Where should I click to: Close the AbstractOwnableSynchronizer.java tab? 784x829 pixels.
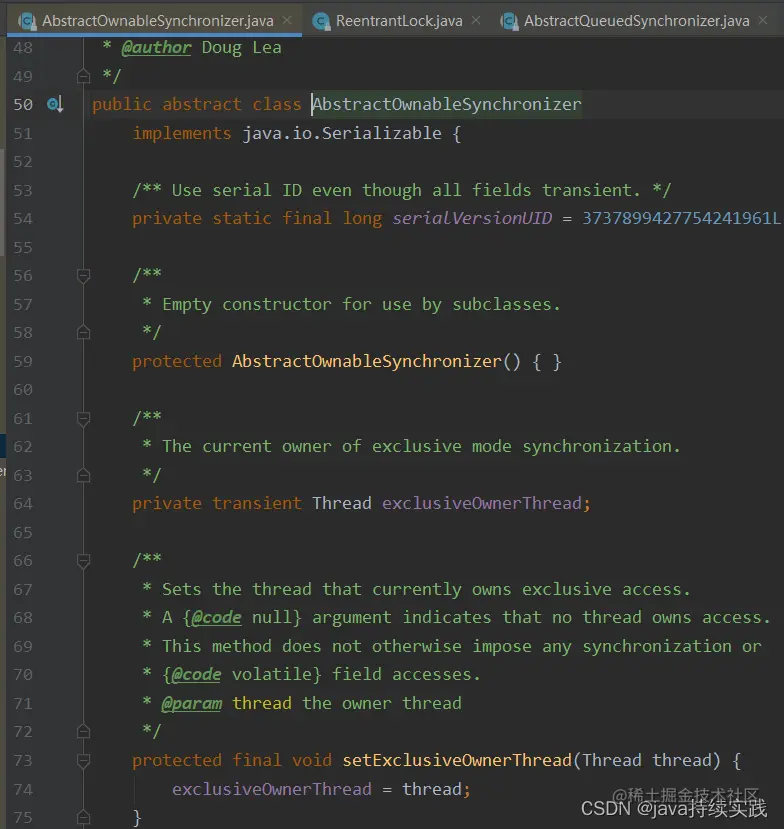pos(287,20)
